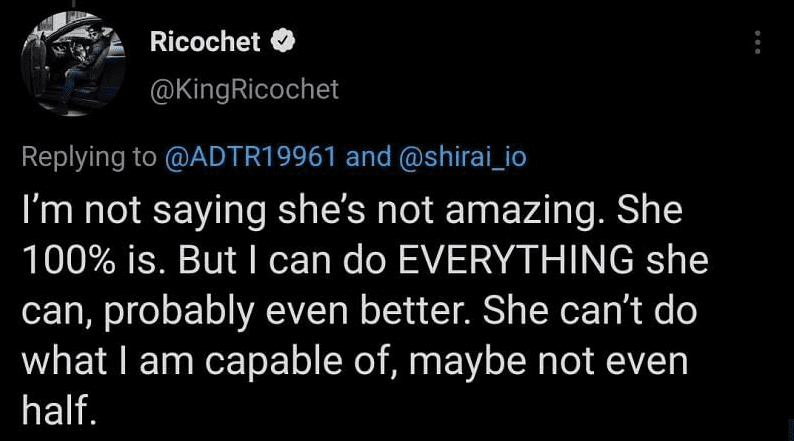Click the tweet's first line starting 'I'm not saying'
Image resolution: width=794 pixels, height=441 pixels.
pyautogui.click(x=352, y=211)
